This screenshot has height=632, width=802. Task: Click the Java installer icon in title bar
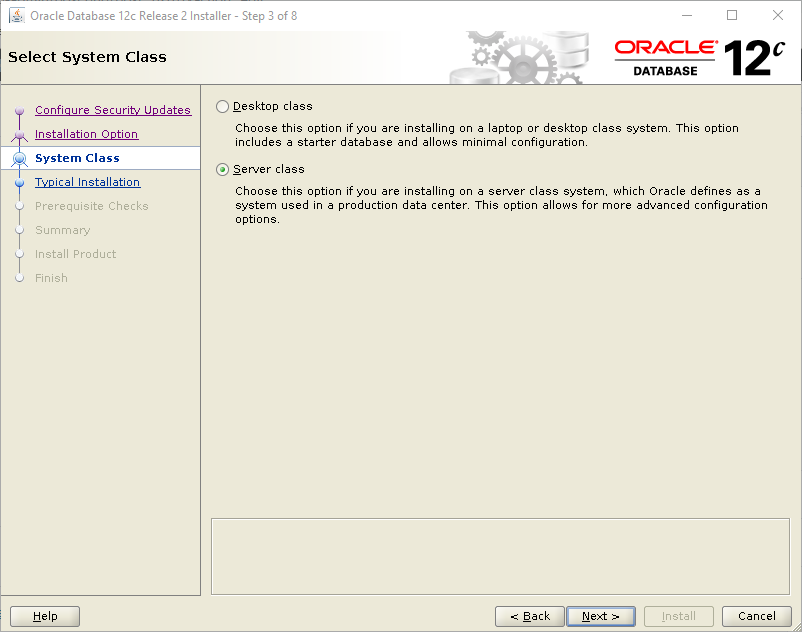point(17,15)
